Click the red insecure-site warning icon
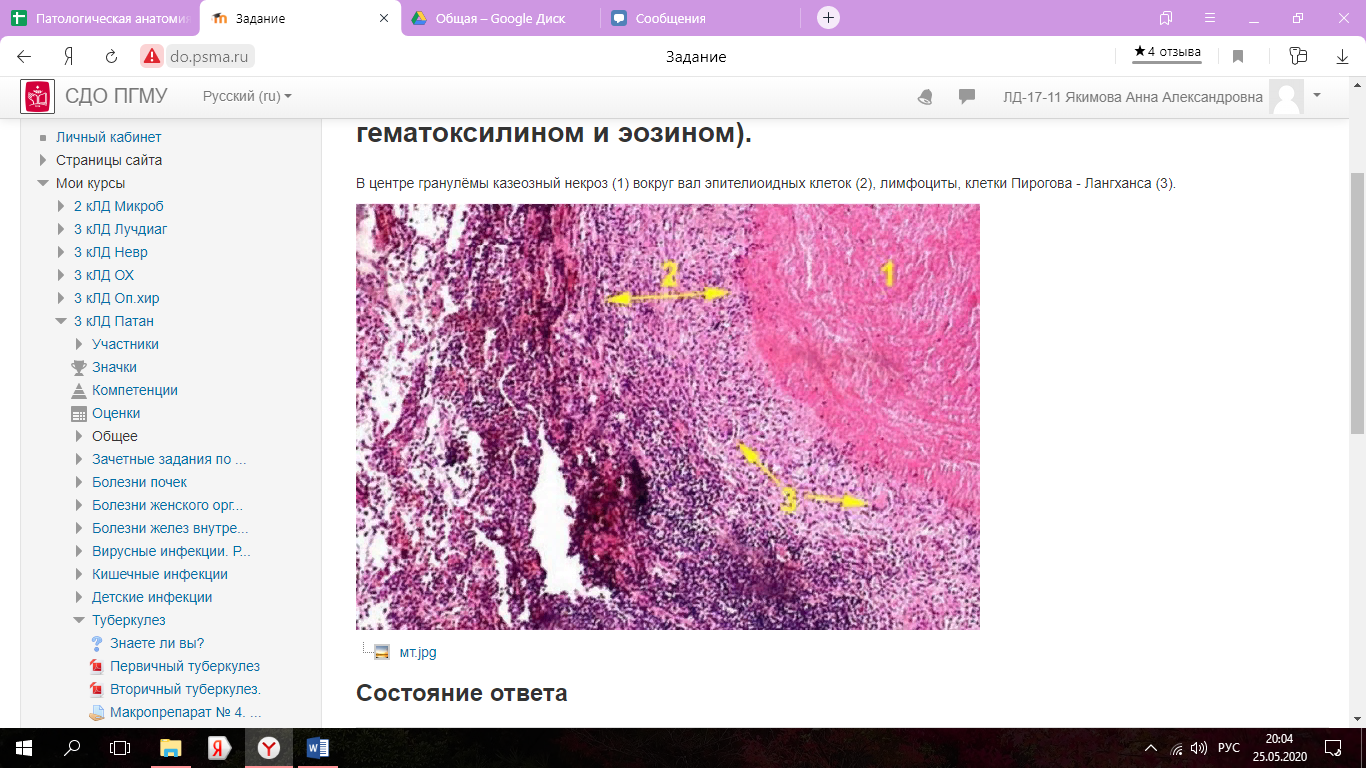Screen dimensions: 1366x768 tap(152, 57)
